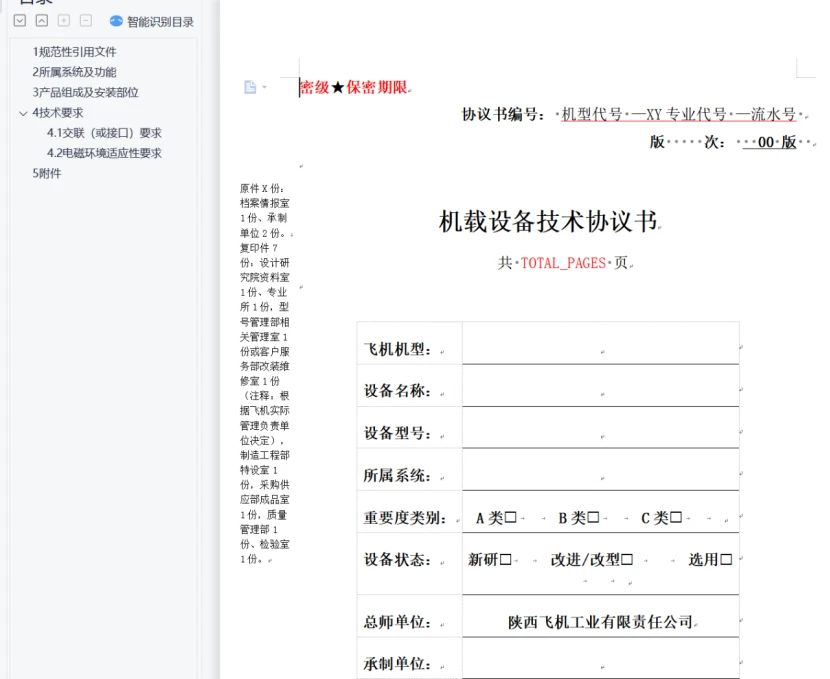Click the 设备状态 row label
Screen dimensions: 830x679
pyautogui.click(x=397, y=559)
